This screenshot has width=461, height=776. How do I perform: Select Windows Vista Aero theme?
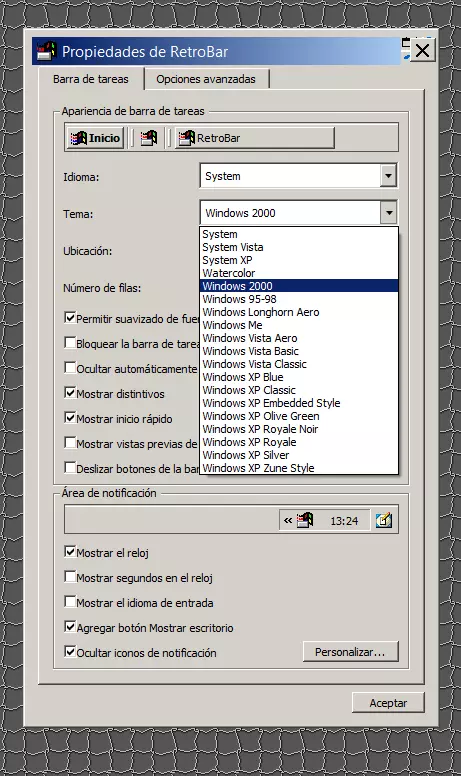[x=299, y=338]
